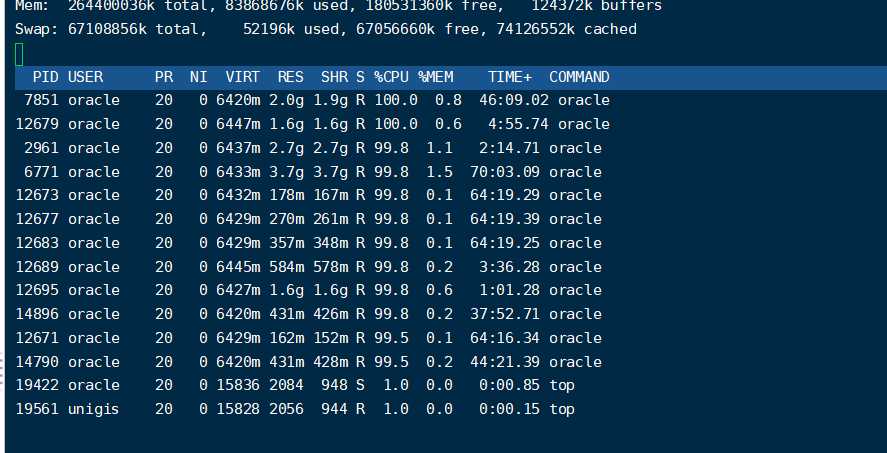Click time value 44:21.39
The width and height of the screenshot is (887, 453).
(x=505, y=362)
